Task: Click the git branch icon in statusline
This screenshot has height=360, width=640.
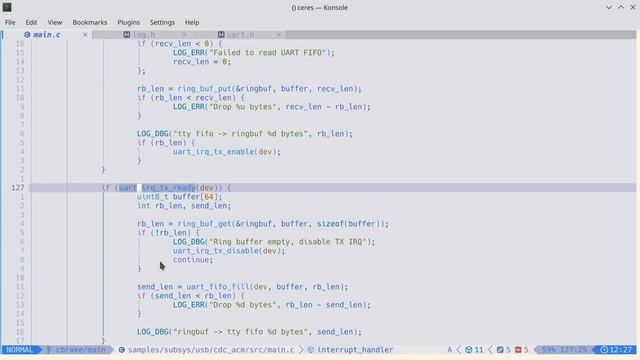Action: tap(49, 350)
